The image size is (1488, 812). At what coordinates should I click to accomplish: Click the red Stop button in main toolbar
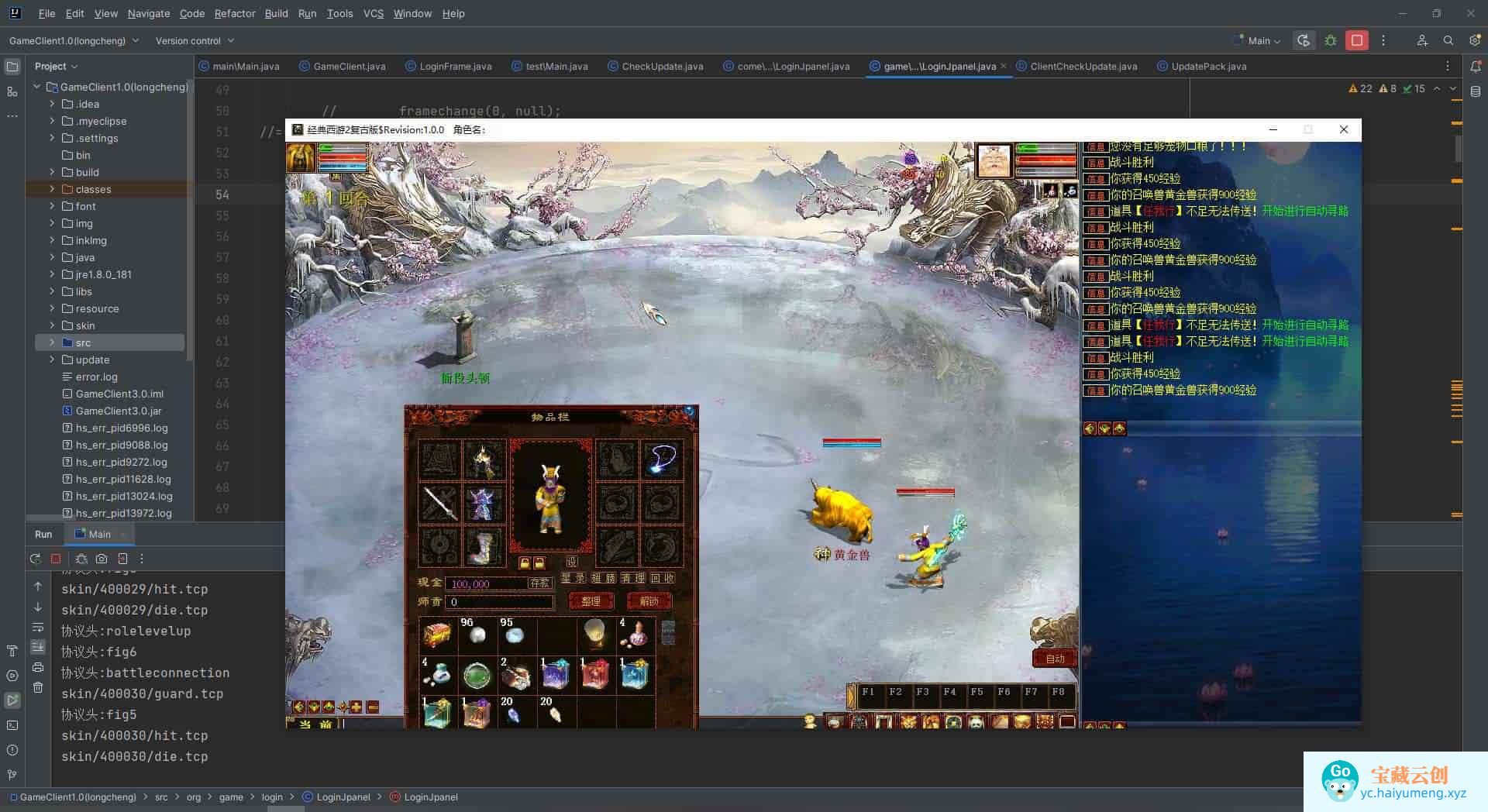pos(1356,40)
